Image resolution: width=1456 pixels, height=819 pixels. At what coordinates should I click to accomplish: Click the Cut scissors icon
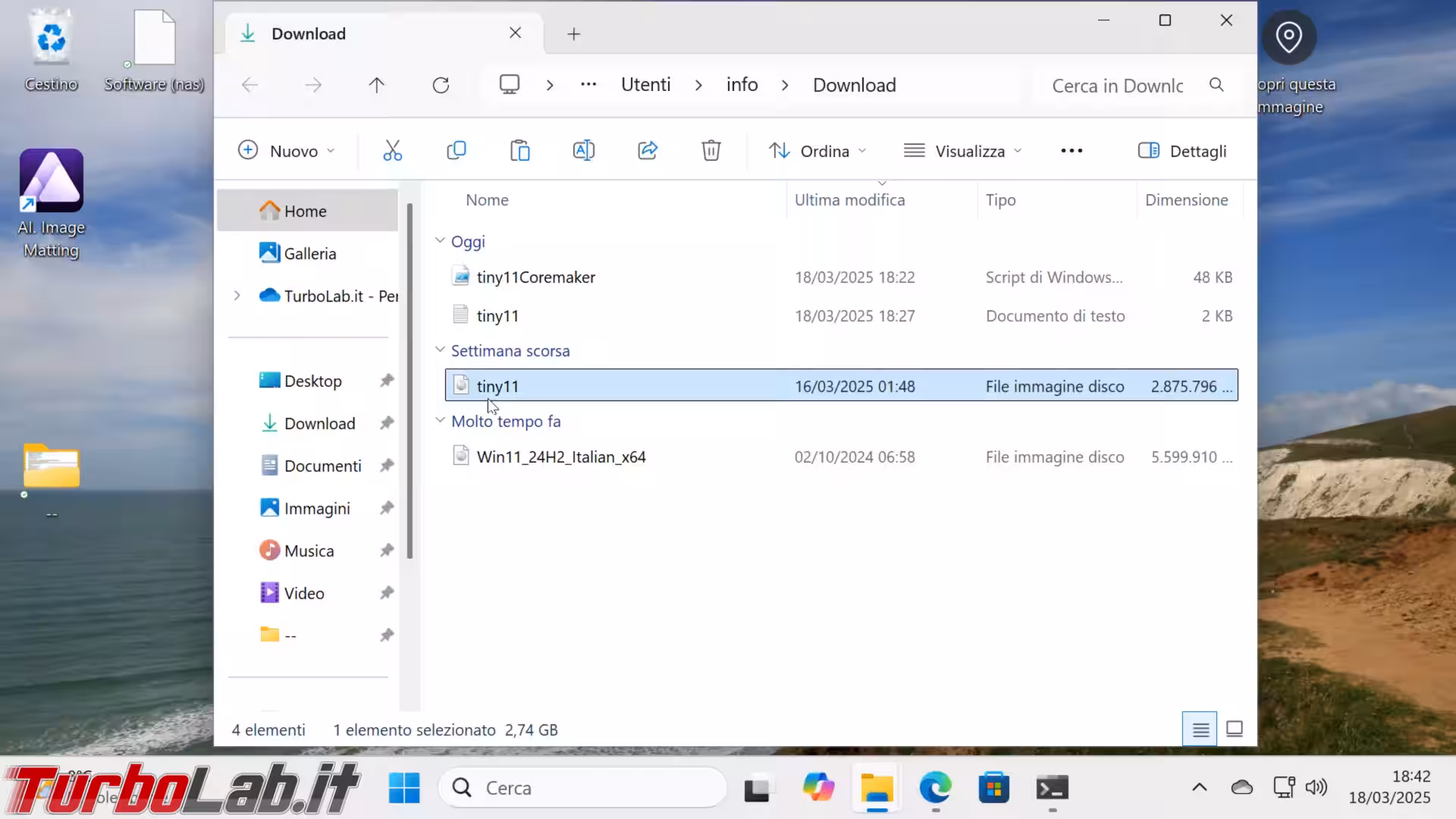[392, 151]
